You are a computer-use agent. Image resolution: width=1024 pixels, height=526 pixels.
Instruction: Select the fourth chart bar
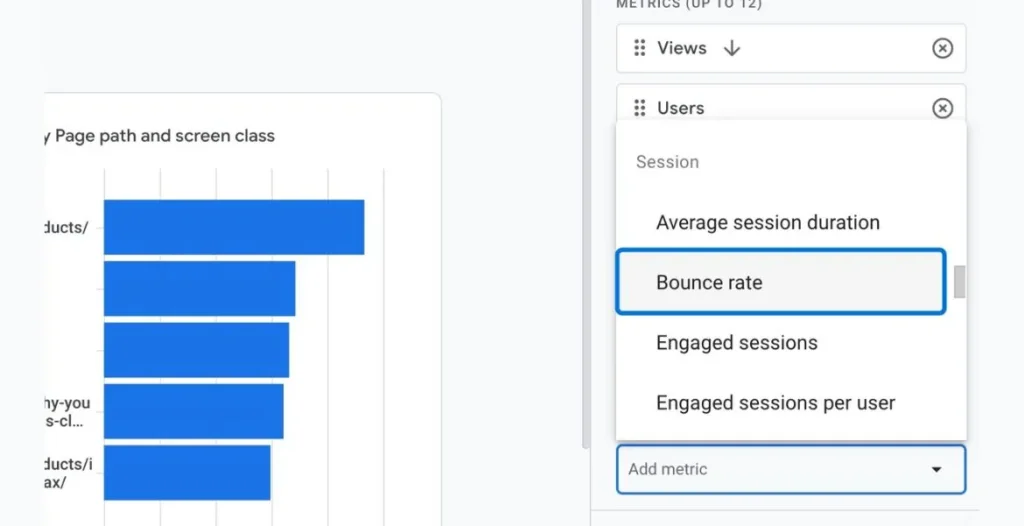click(194, 411)
